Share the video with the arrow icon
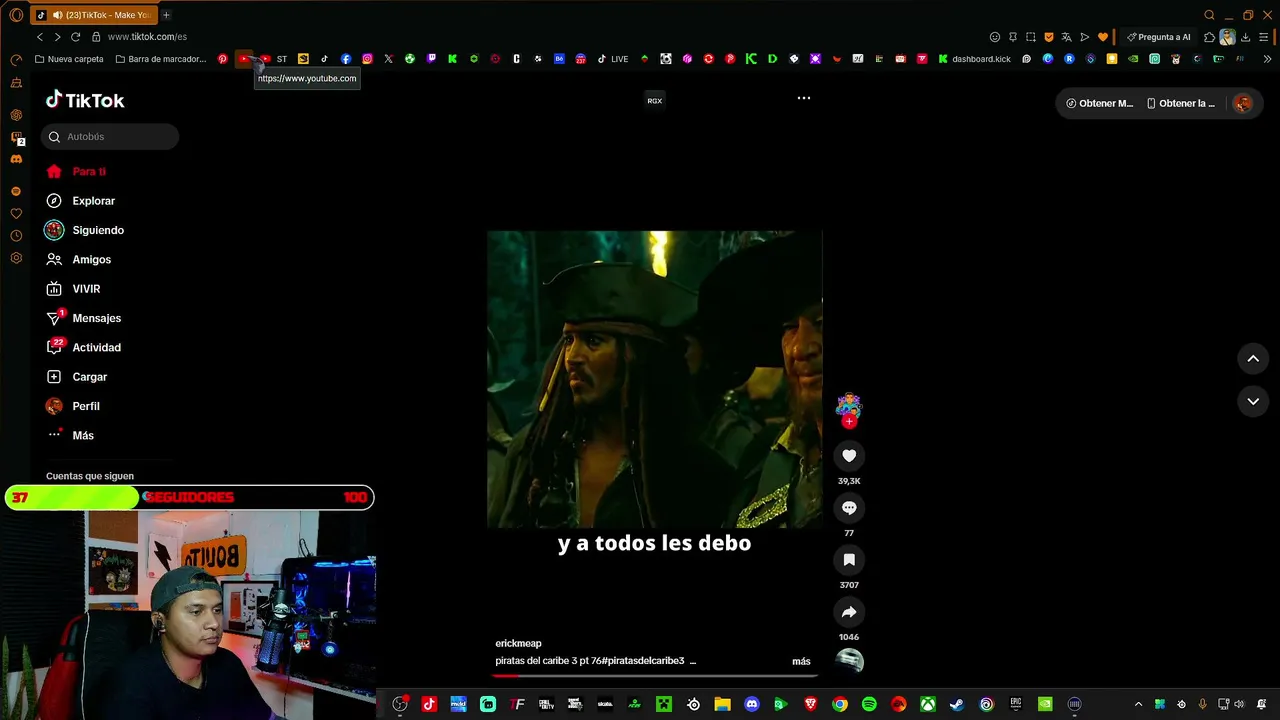This screenshot has height=720, width=1280. (849, 612)
